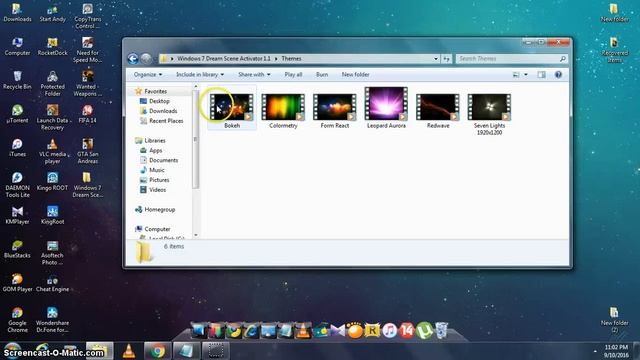Open the Apps library
This screenshot has height=360, width=640.
(155, 151)
